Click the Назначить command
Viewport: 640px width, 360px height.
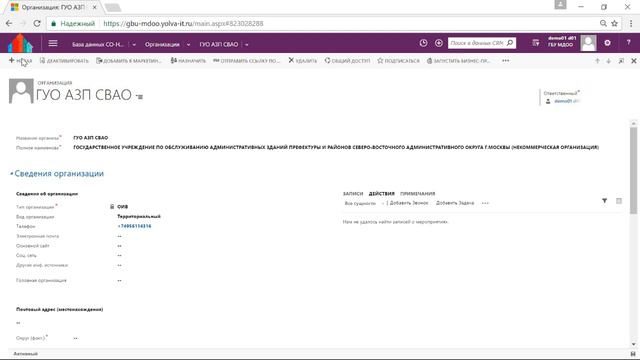[188, 61]
